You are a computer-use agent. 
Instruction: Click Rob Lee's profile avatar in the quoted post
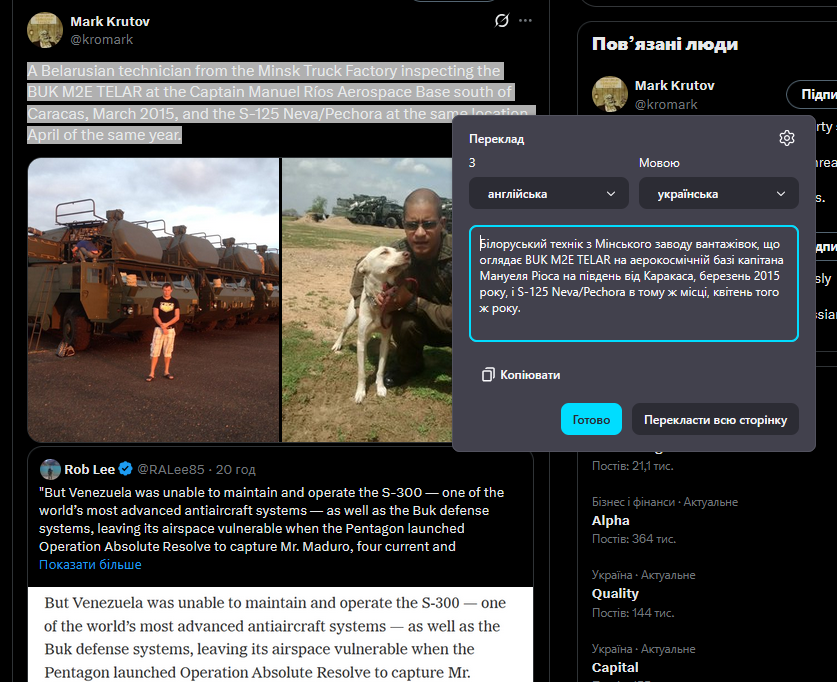50,469
